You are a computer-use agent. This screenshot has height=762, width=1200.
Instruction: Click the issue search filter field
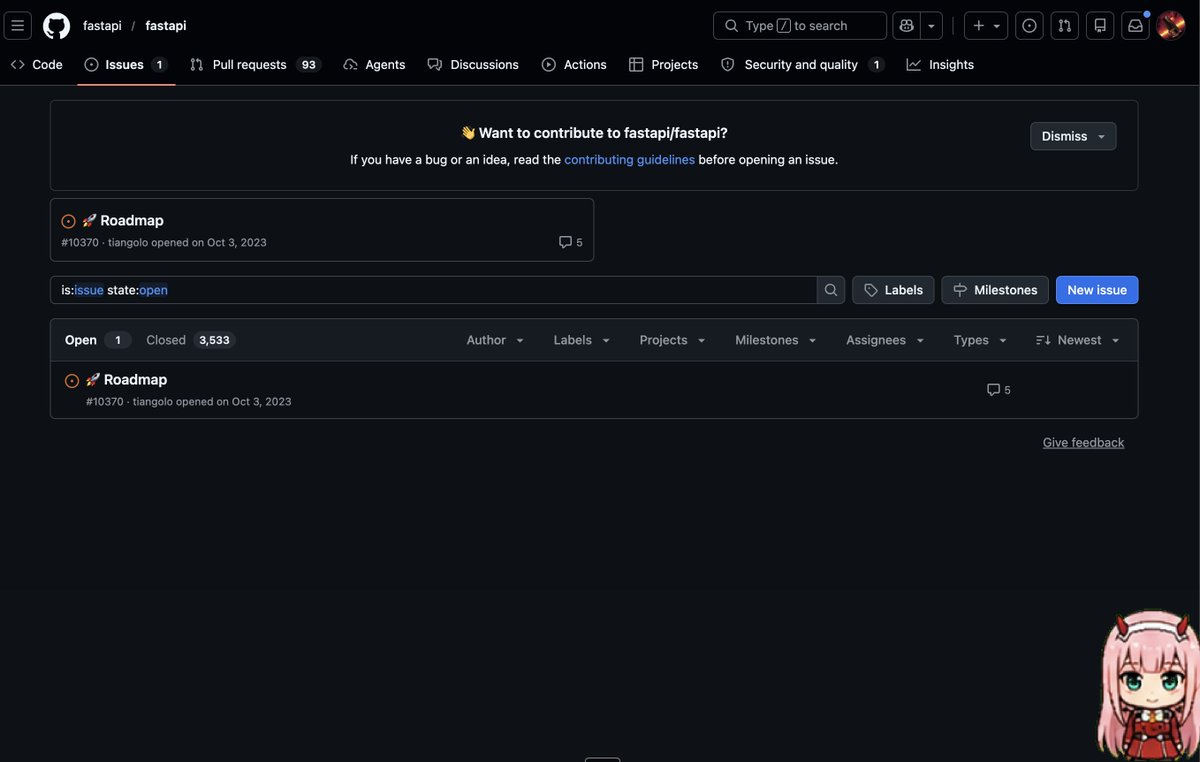click(433, 290)
